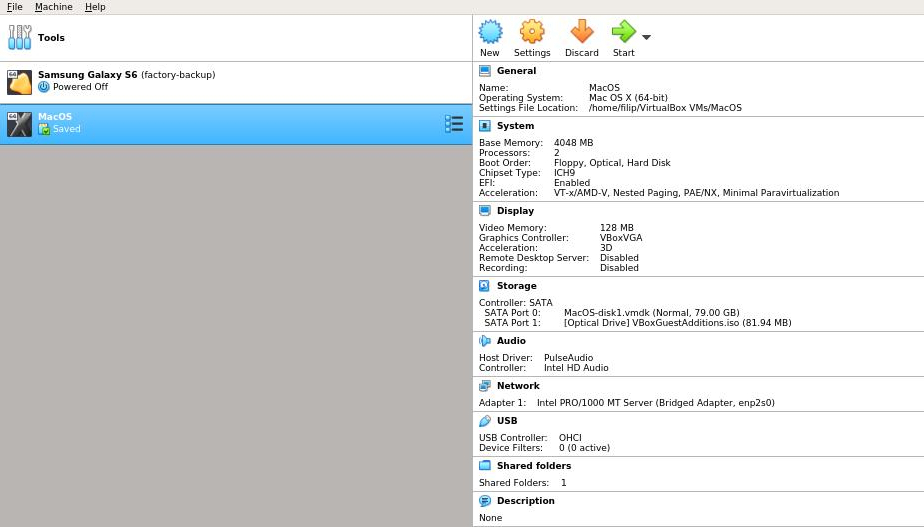Open the Storage settings header link

click(516, 285)
